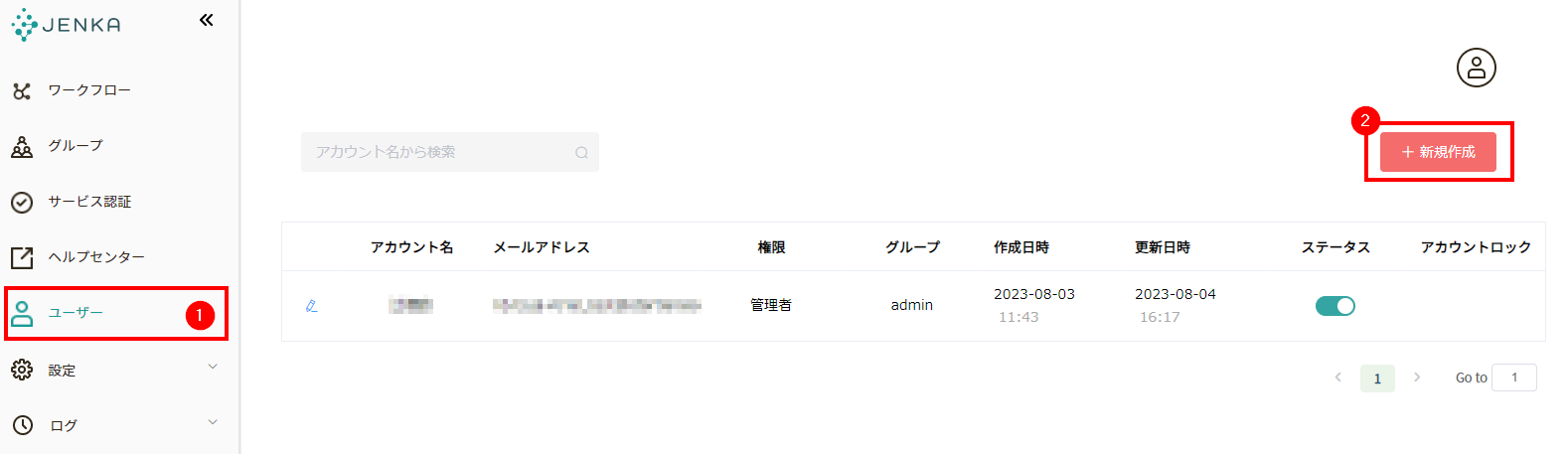Click the ワークフロー workflow icon
1568x454 pixels.
coord(22,91)
